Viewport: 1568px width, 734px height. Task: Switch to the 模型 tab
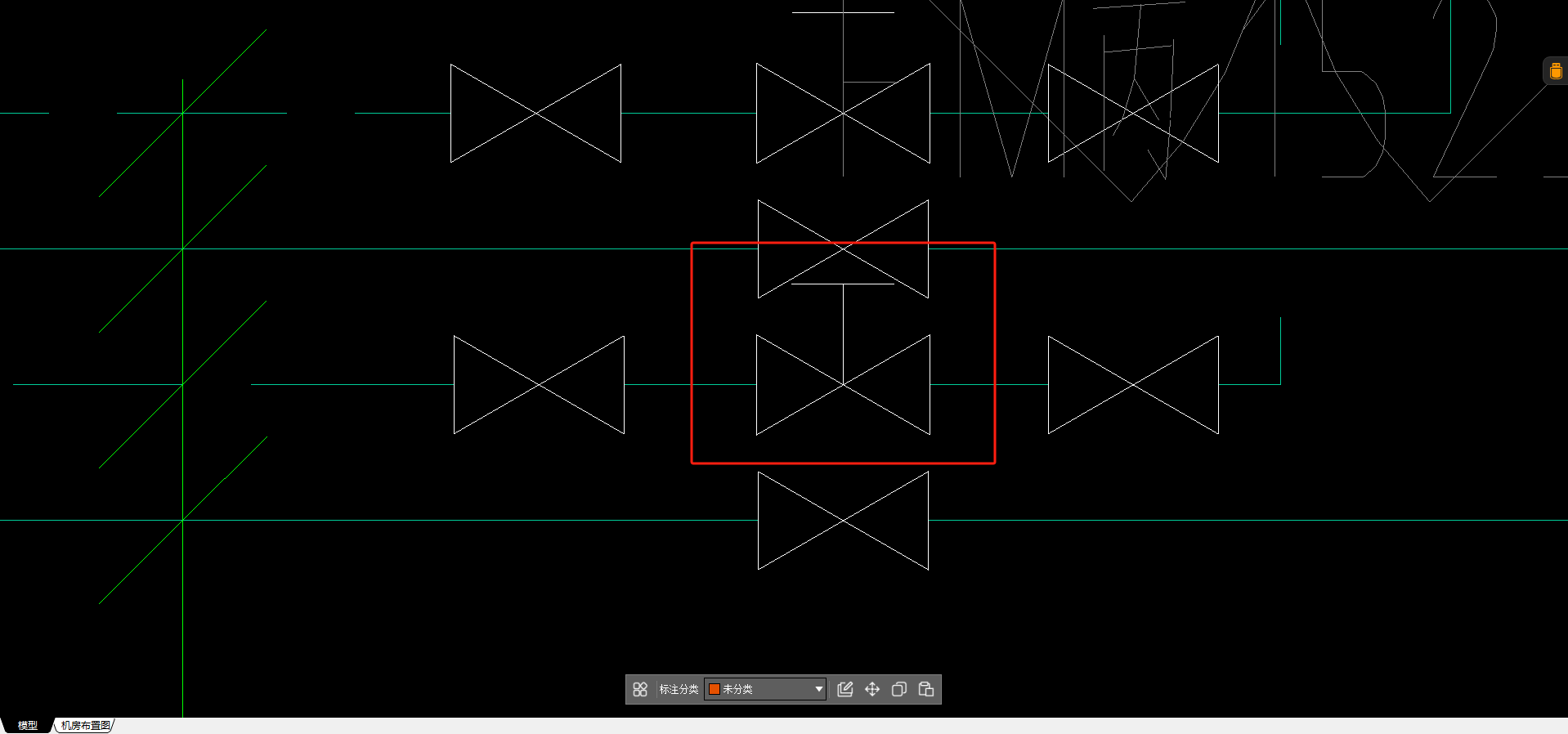pyautogui.click(x=28, y=726)
